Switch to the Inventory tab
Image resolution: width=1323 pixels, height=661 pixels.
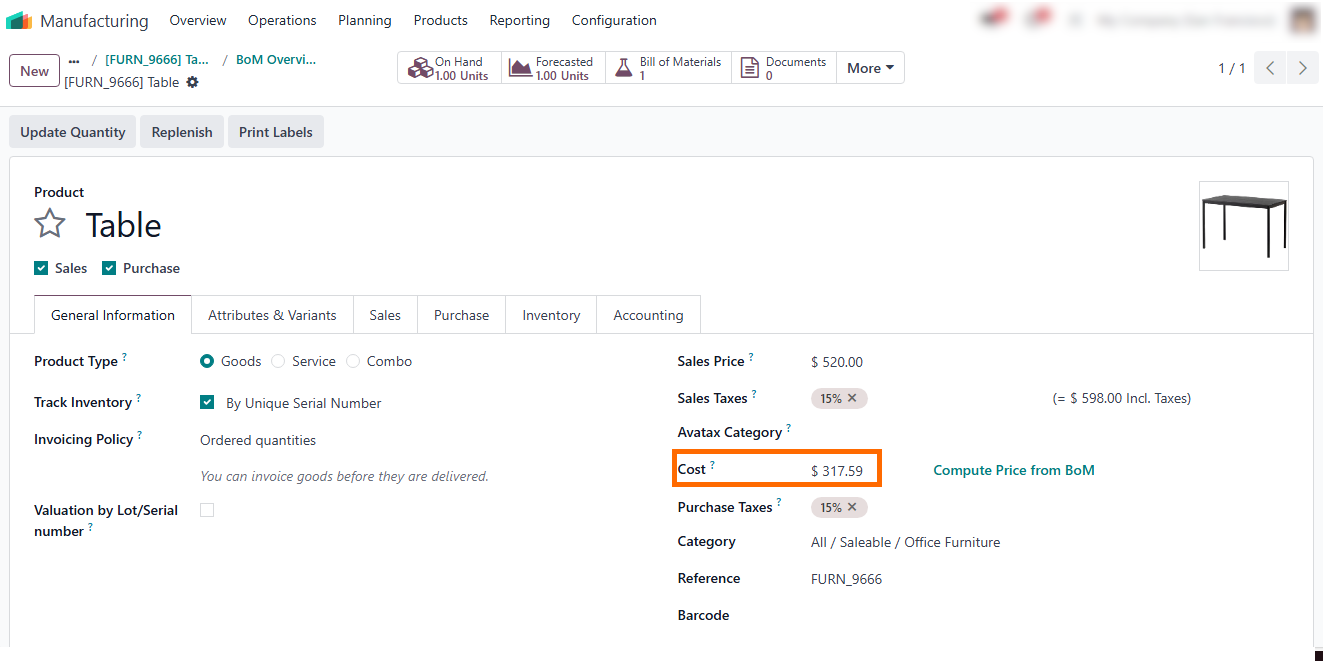pyautogui.click(x=551, y=315)
